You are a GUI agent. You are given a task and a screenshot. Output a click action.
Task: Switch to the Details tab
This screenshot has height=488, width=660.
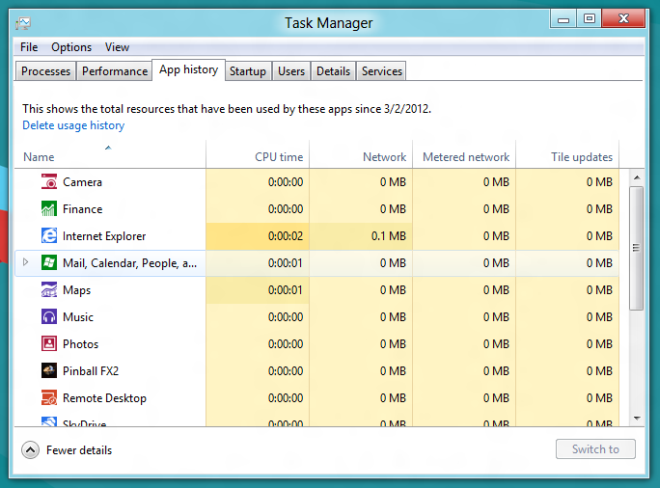333,71
